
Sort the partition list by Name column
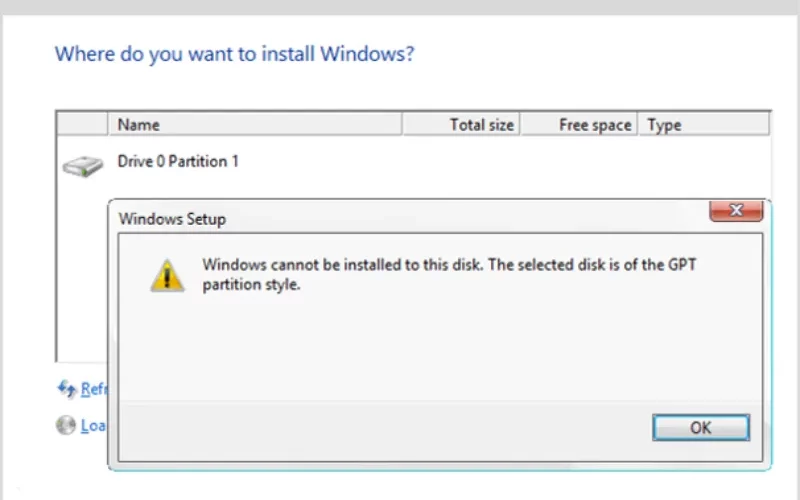(x=255, y=124)
